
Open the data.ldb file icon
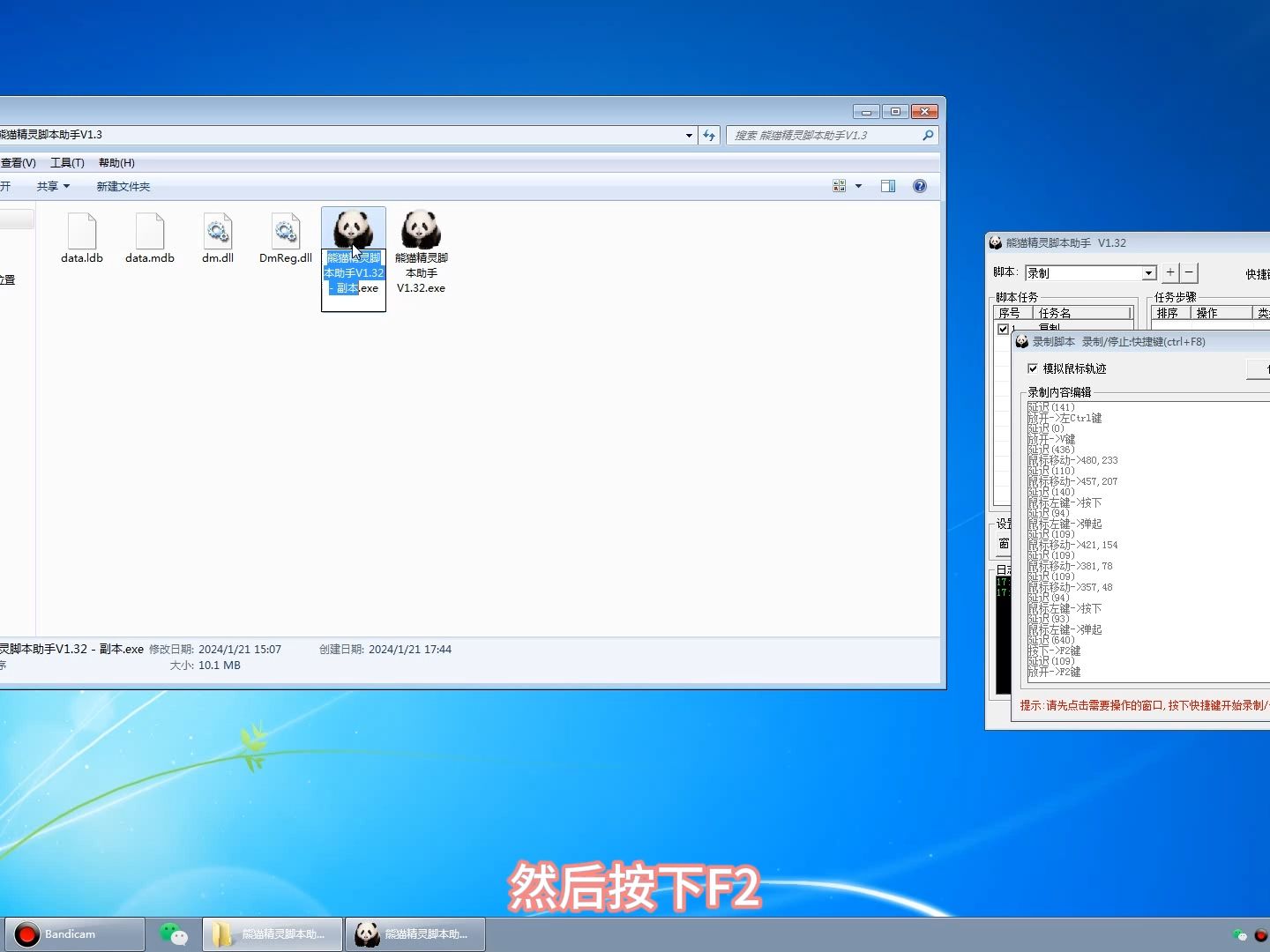pos(82,231)
